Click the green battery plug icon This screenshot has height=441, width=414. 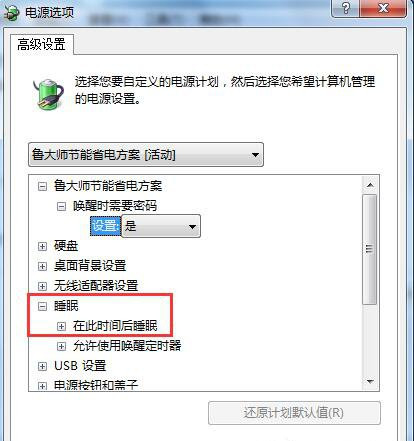tap(49, 94)
